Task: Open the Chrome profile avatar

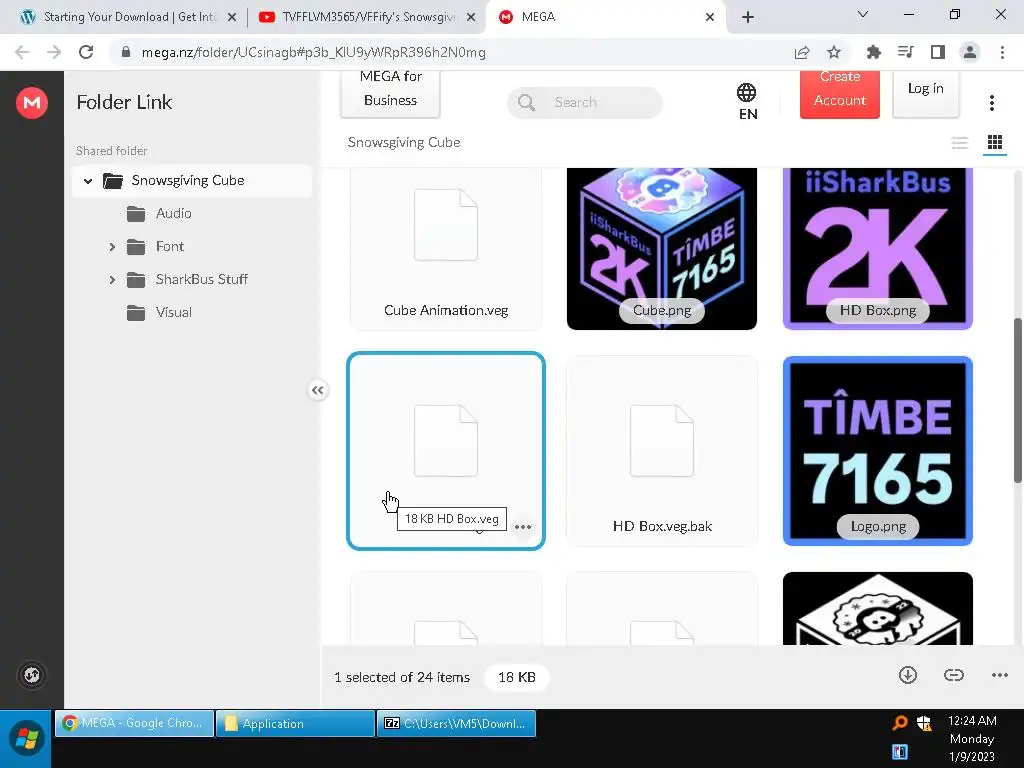Action: click(970, 52)
